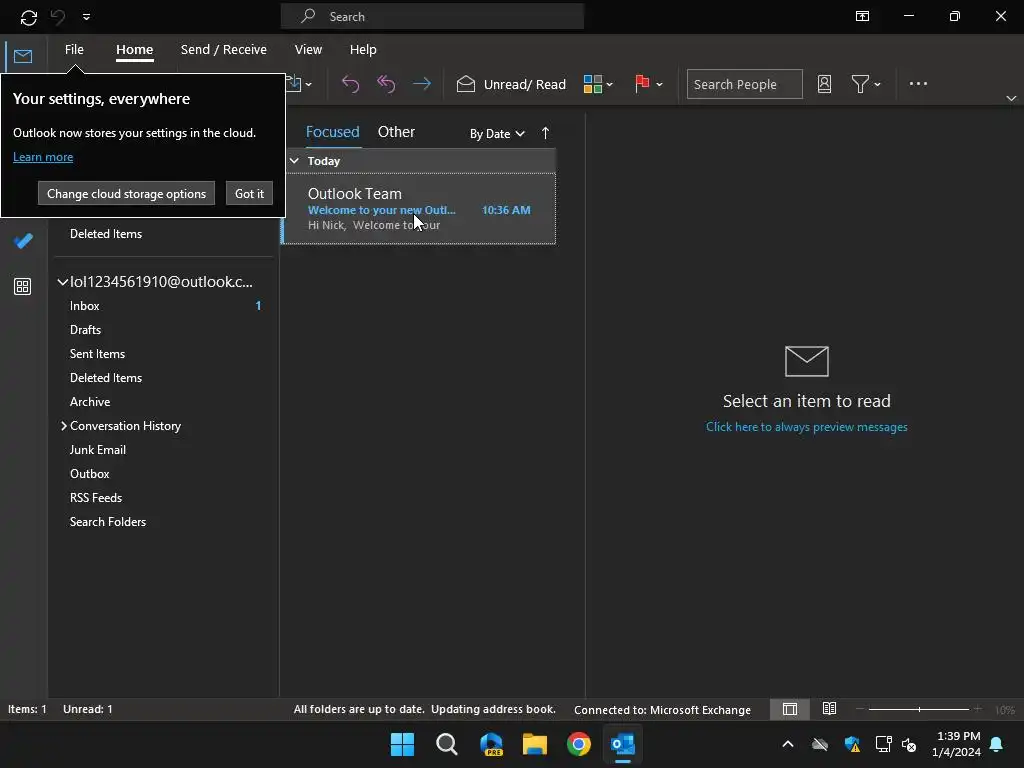Toggle Unread/ Read status
Image resolution: width=1024 pixels, height=768 pixels.
[x=511, y=84]
